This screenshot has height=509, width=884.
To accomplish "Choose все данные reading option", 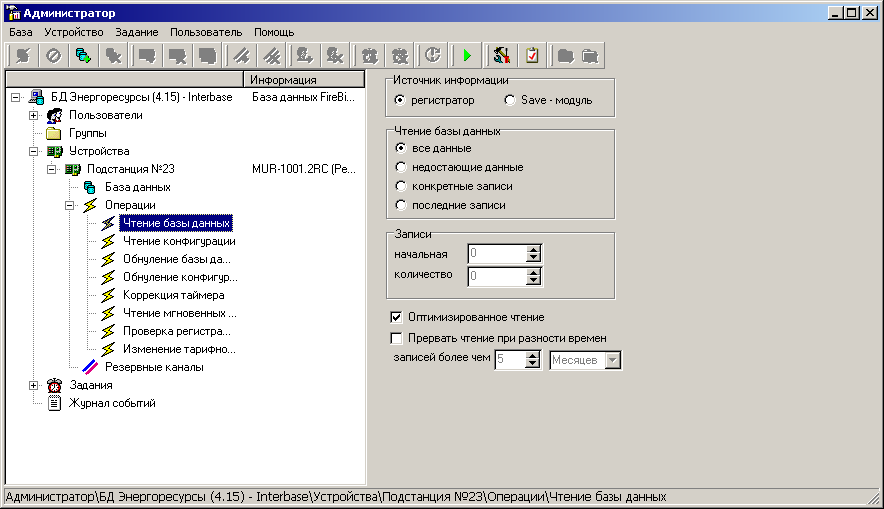I will coord(401,148).
